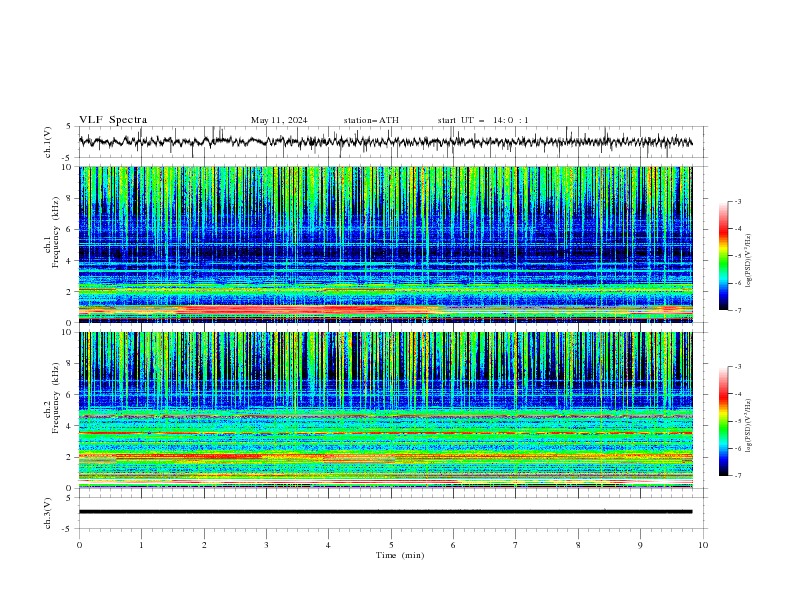The width and height of the screenshot is (792, 612).
Task: Click the May 11, 2024 date label
Action: [x=279, y=120]
